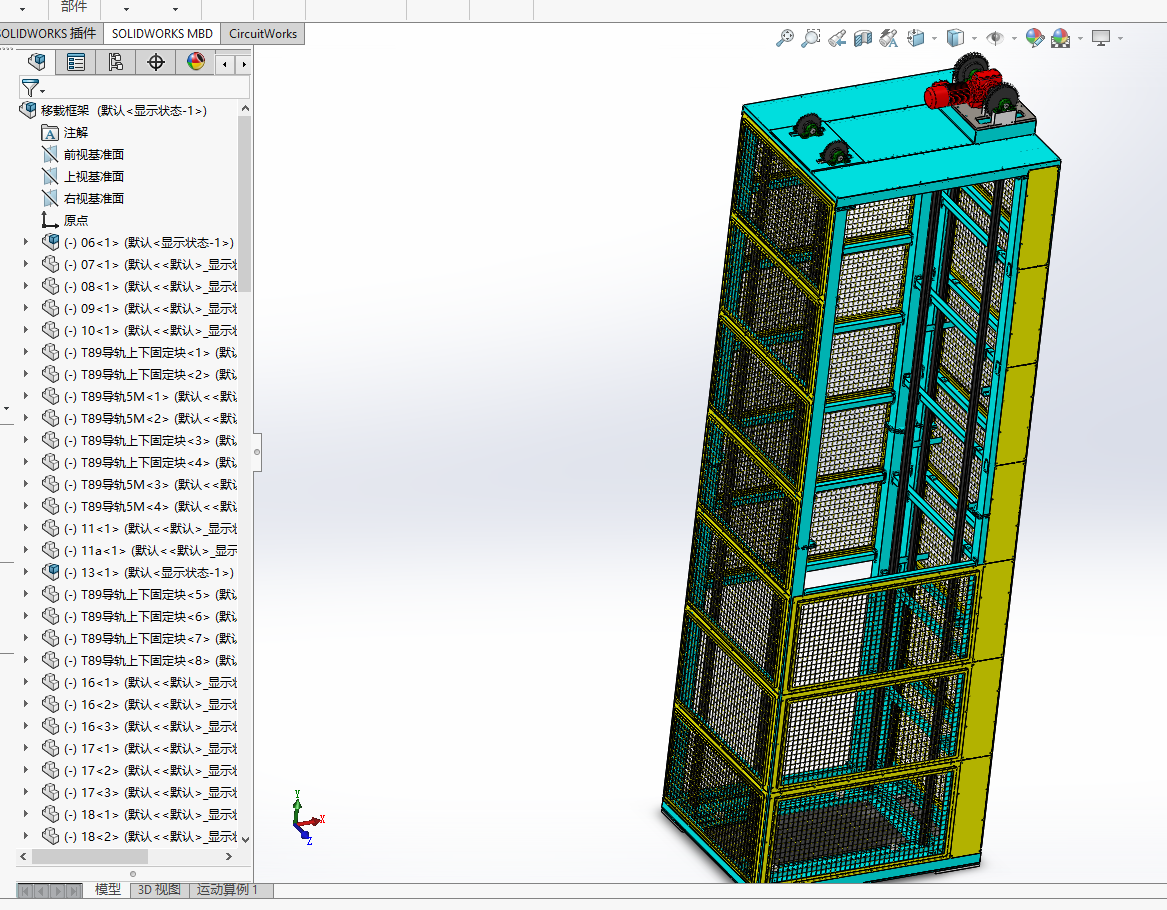Click the 部件 label in top ribbon
Image resolution: width=1167 pixels, height=910 pixels.
[x=74, y=7]
